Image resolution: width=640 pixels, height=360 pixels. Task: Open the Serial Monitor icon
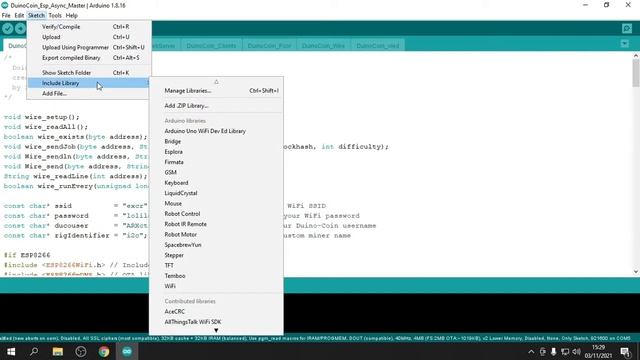tap(627, 28)
